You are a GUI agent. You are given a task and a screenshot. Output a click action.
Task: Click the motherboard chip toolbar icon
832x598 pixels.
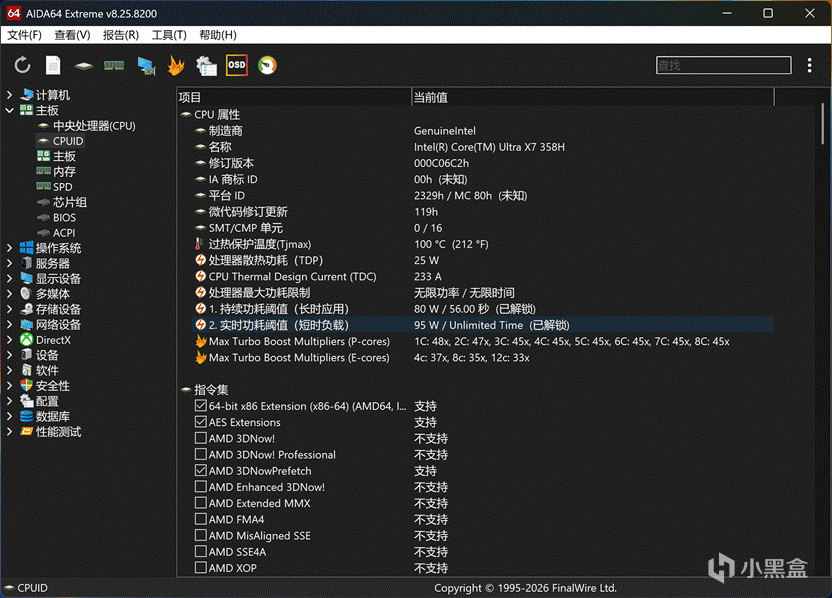click(84, 66)
